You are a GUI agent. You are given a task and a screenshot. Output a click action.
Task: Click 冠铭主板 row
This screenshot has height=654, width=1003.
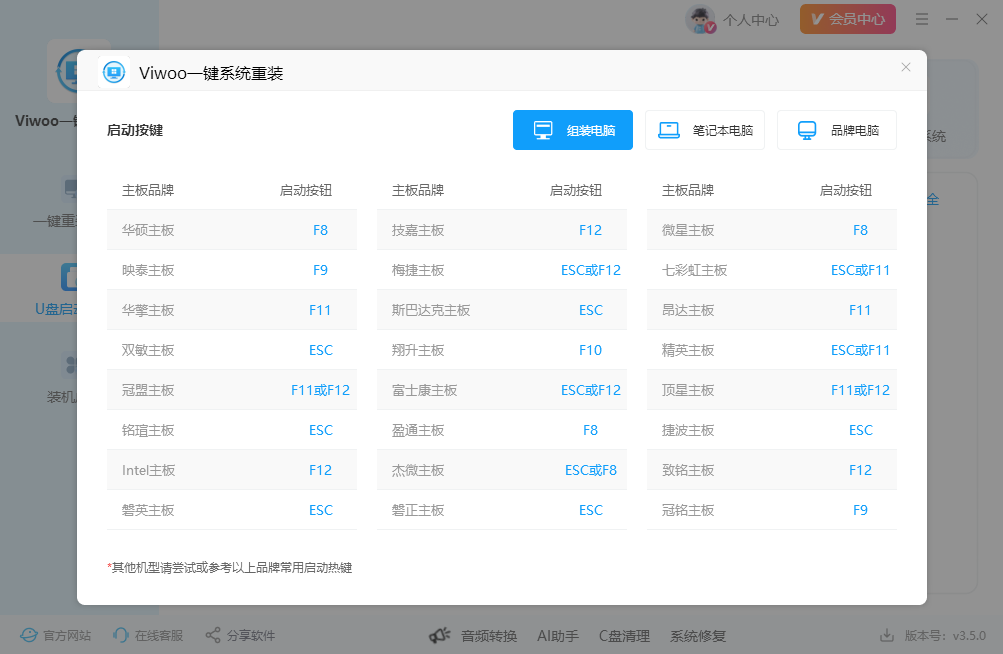pyautogui.click(x=772, y=510)
